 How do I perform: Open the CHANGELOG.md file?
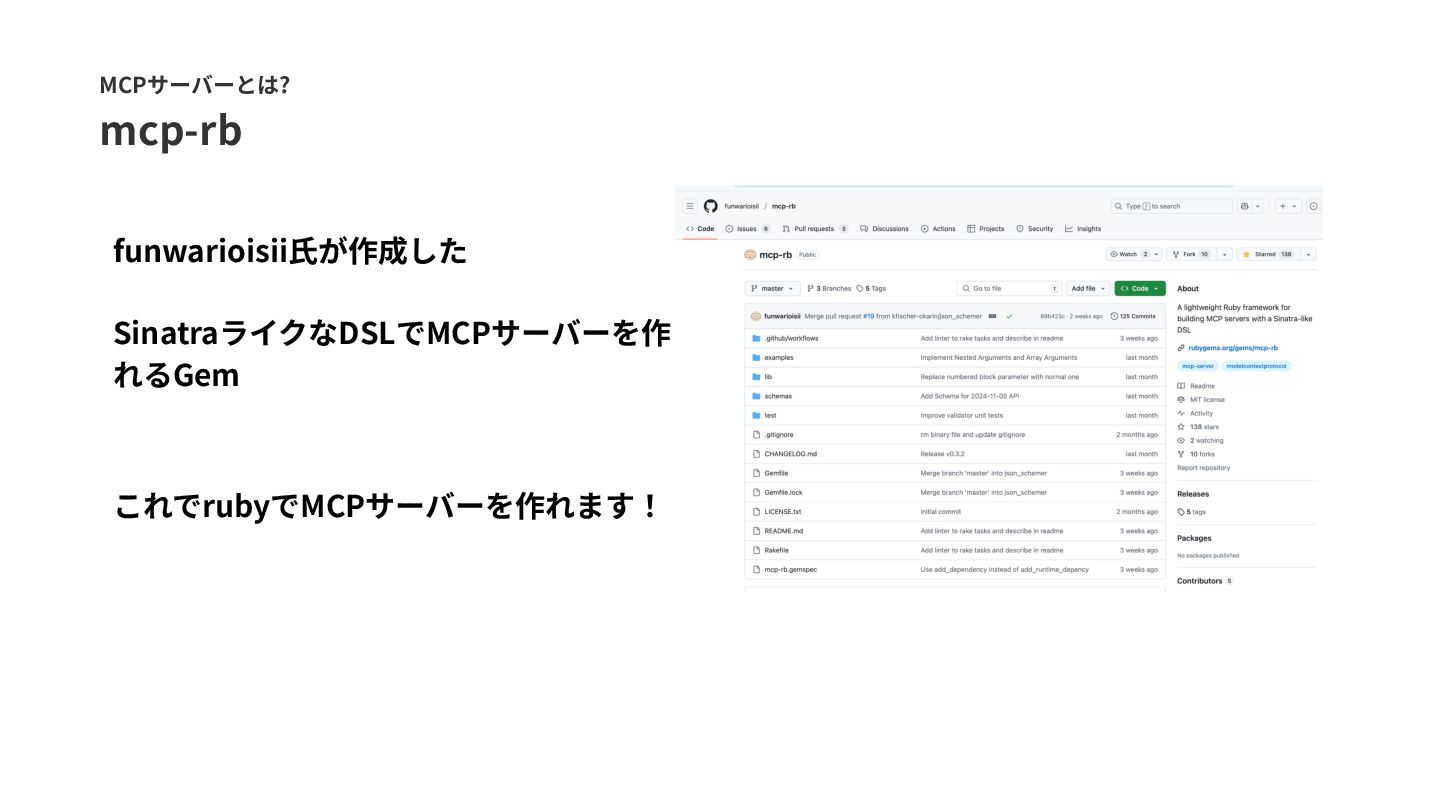790,454
